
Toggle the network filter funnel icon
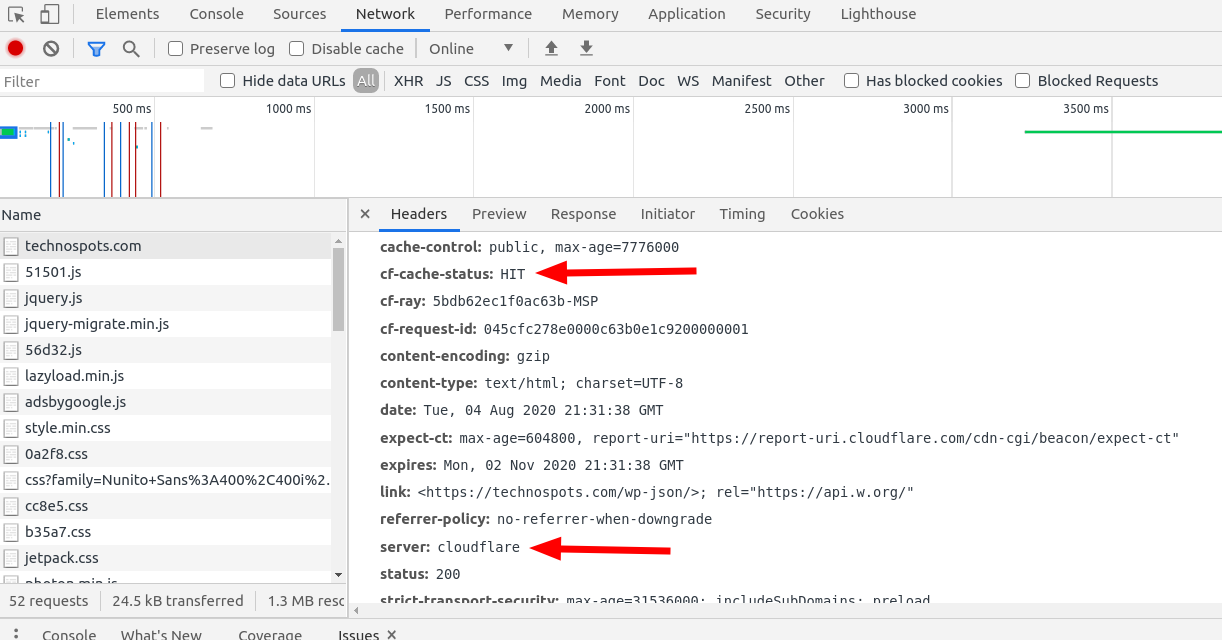coord(96,48)
